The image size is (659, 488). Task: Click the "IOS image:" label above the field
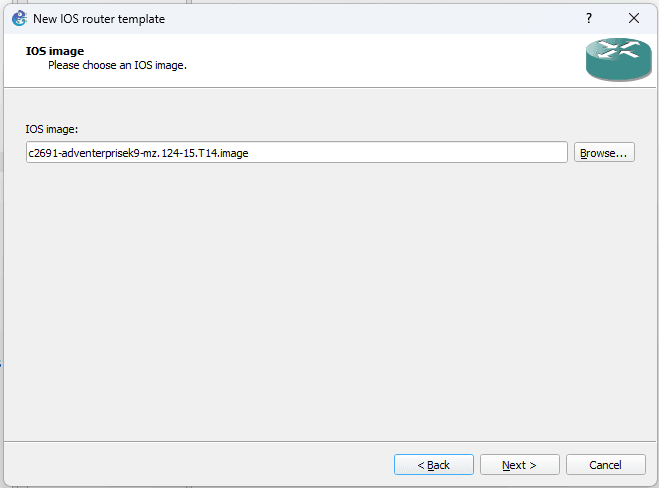(x=52, y=129)
